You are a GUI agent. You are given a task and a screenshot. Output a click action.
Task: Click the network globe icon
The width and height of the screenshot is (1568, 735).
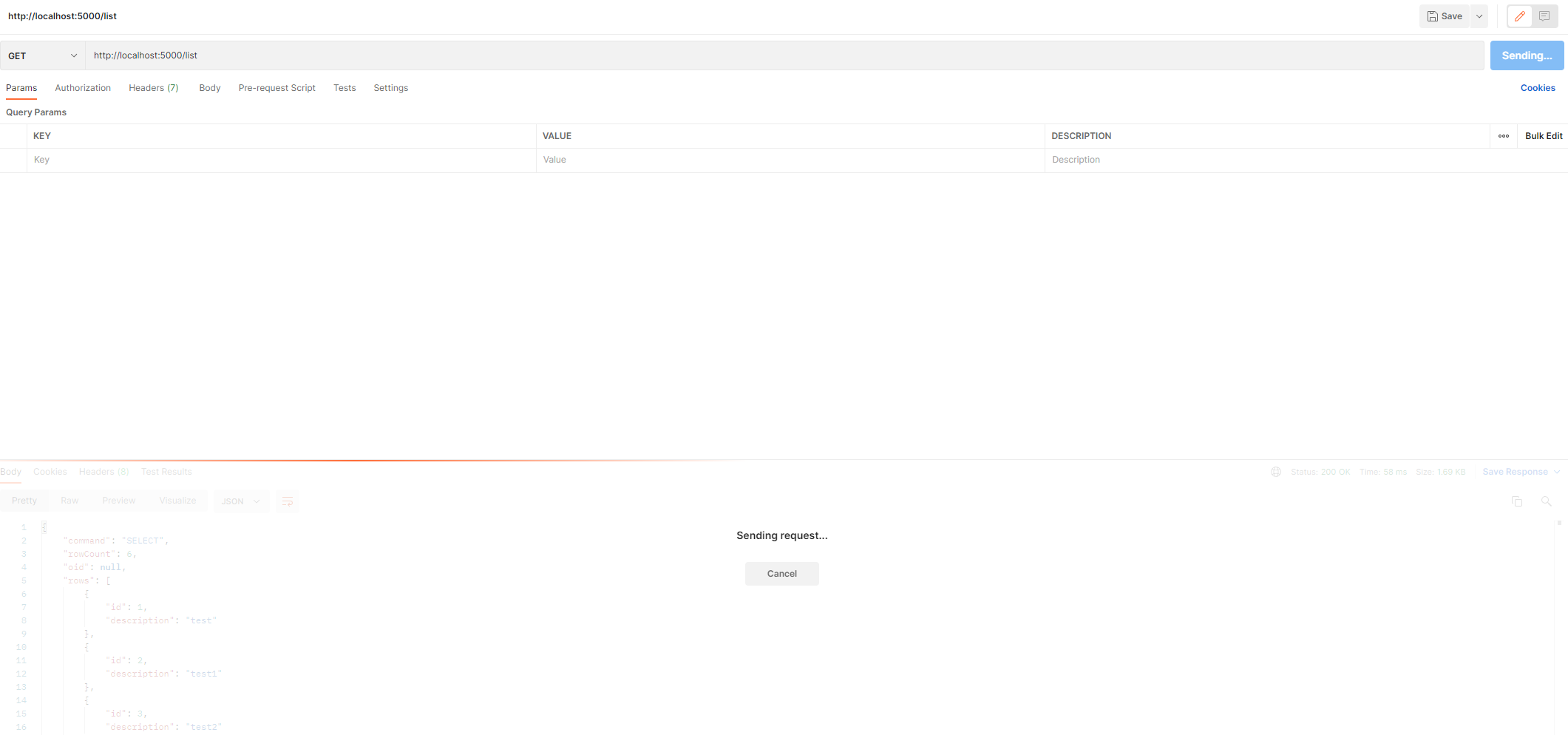(x=1276, y=472)
